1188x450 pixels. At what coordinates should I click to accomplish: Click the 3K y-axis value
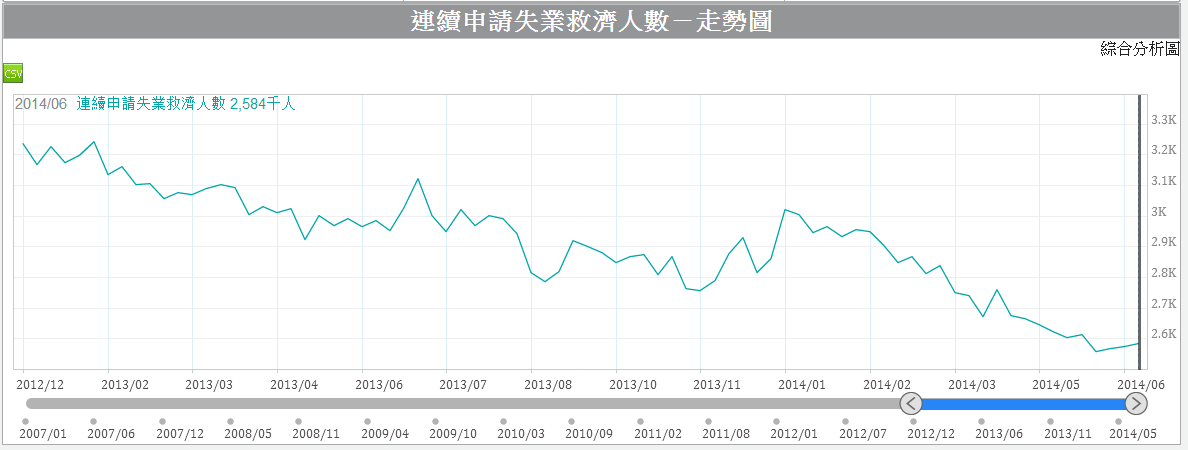coord(1160,211)
